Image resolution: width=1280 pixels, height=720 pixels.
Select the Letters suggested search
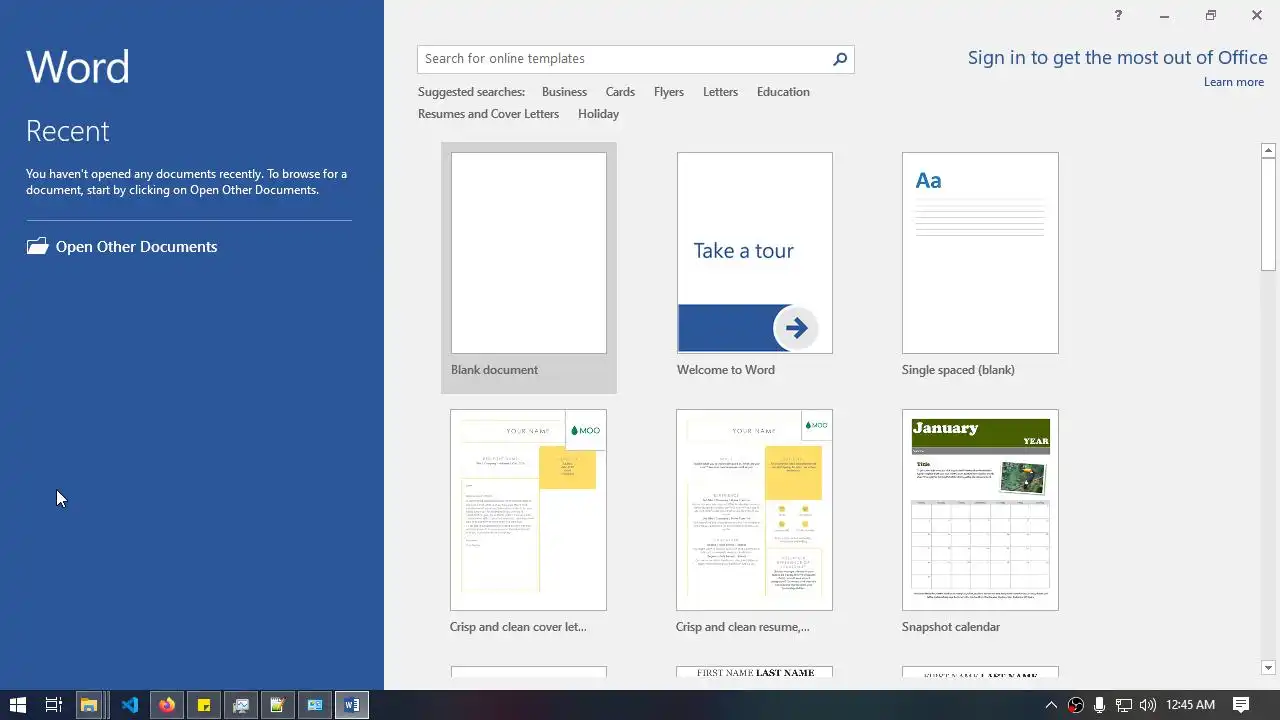pyautogui.click(x=720, y=92)
